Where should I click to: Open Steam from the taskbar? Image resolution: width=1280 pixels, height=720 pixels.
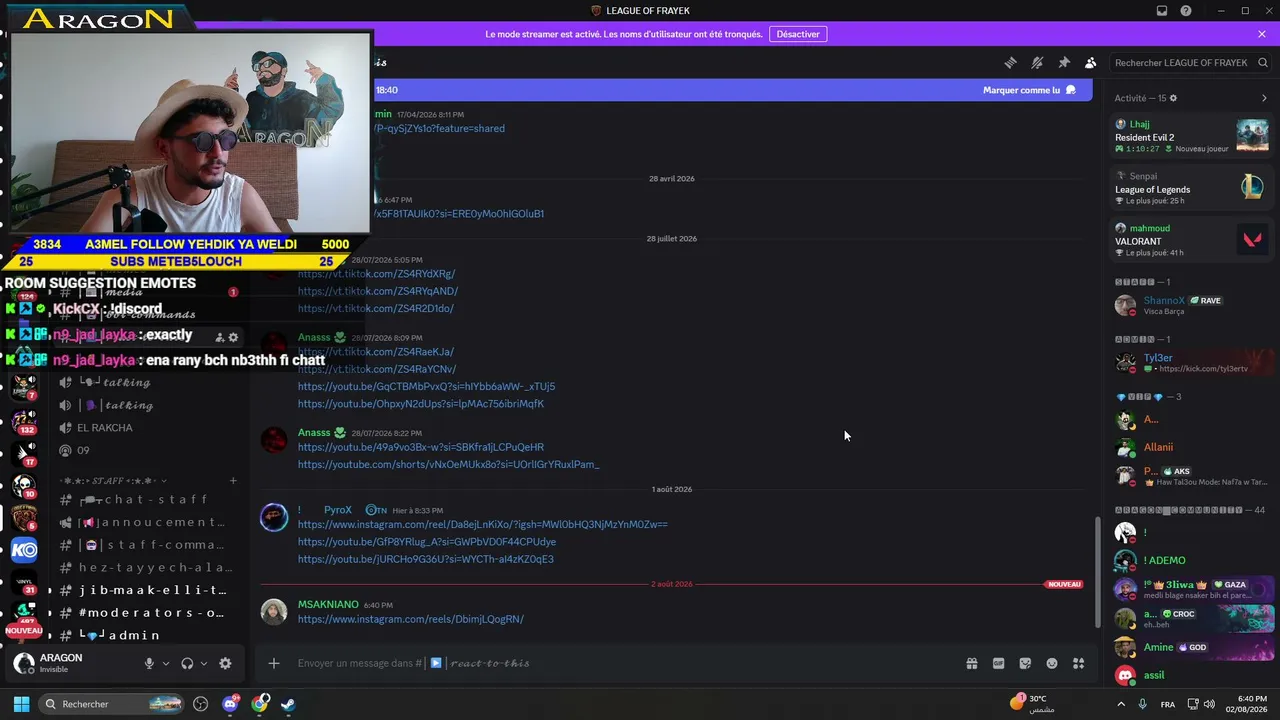(288, 704)
